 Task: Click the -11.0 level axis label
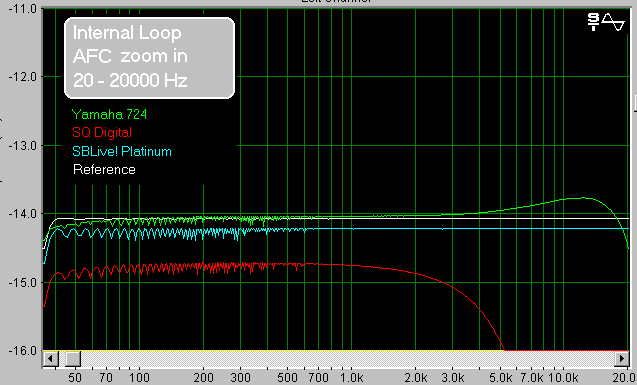pos(22,9)
